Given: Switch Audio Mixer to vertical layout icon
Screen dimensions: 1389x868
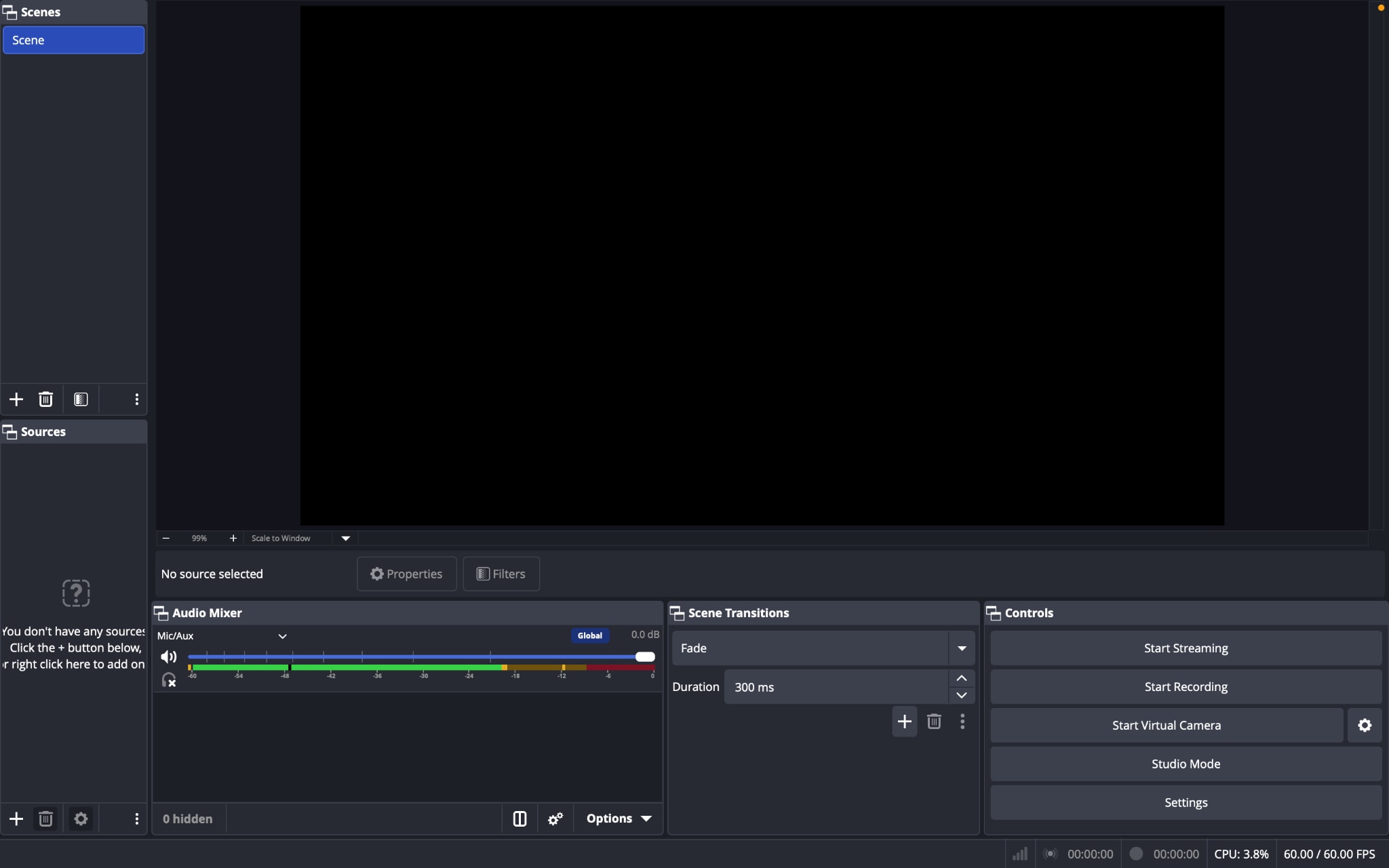Looking at the screenshot, I should pos(520,818).
